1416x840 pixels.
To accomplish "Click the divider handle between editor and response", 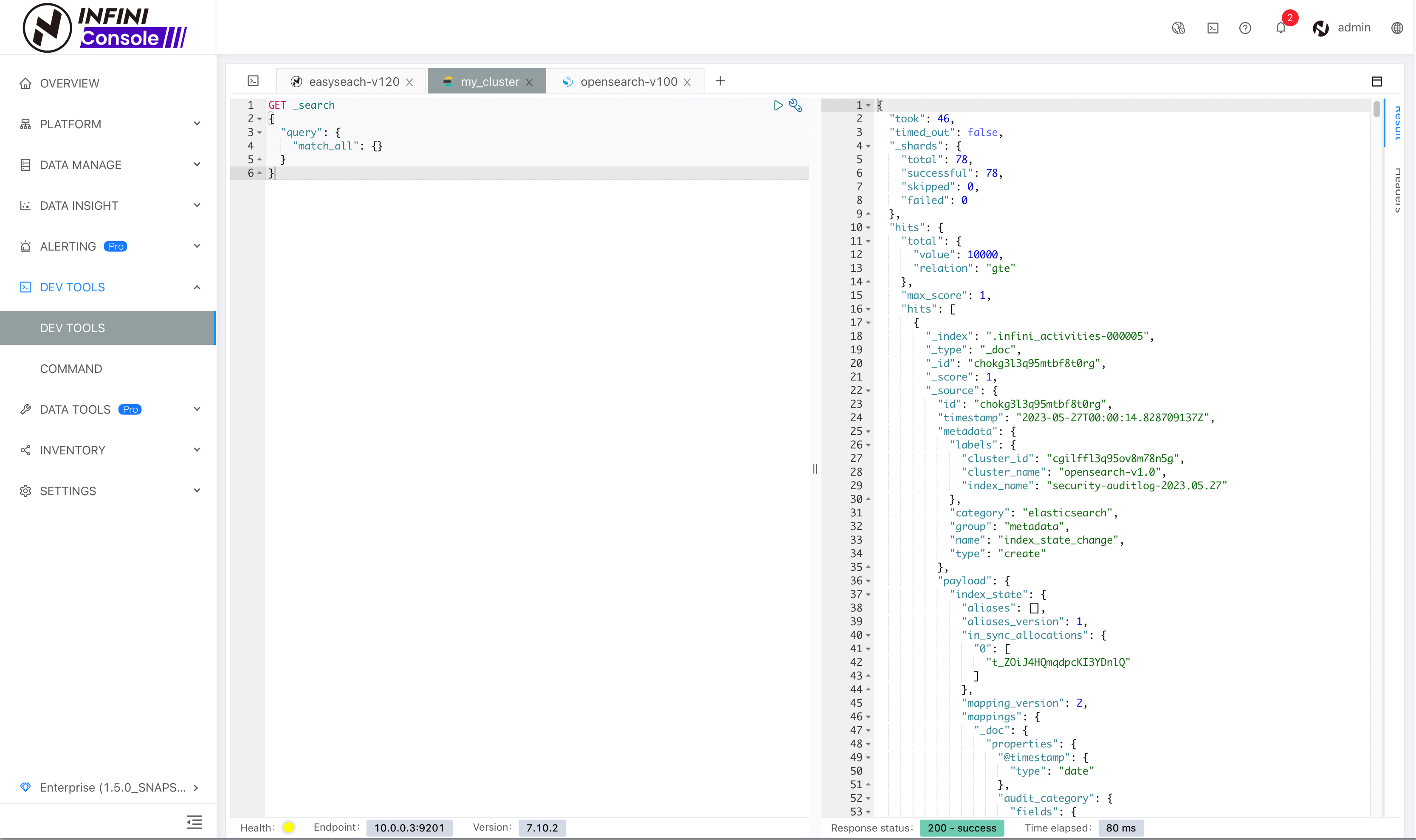I will (x=815, y=469).
